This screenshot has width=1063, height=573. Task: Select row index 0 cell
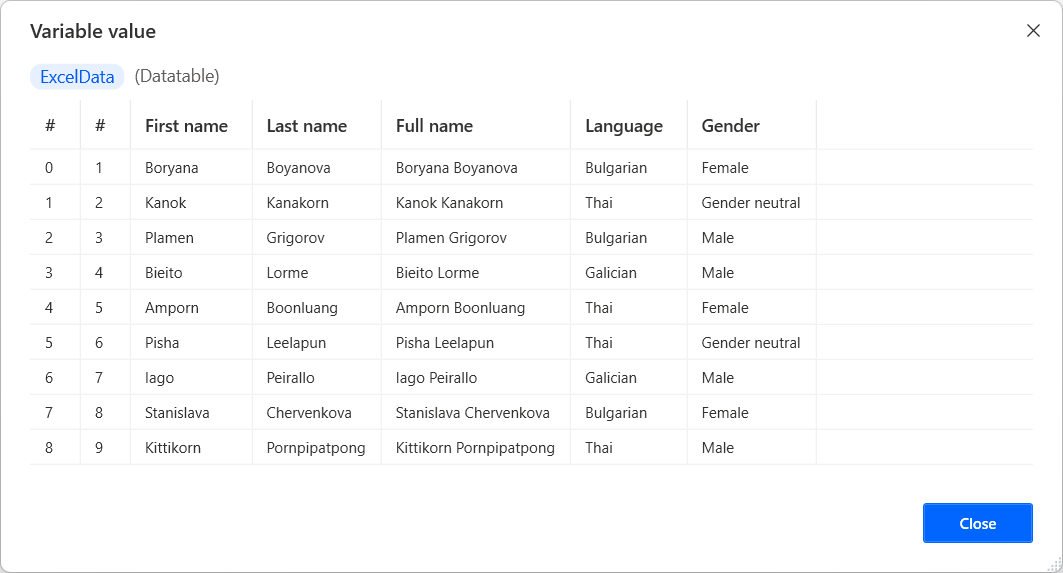[x=49, y=168]
